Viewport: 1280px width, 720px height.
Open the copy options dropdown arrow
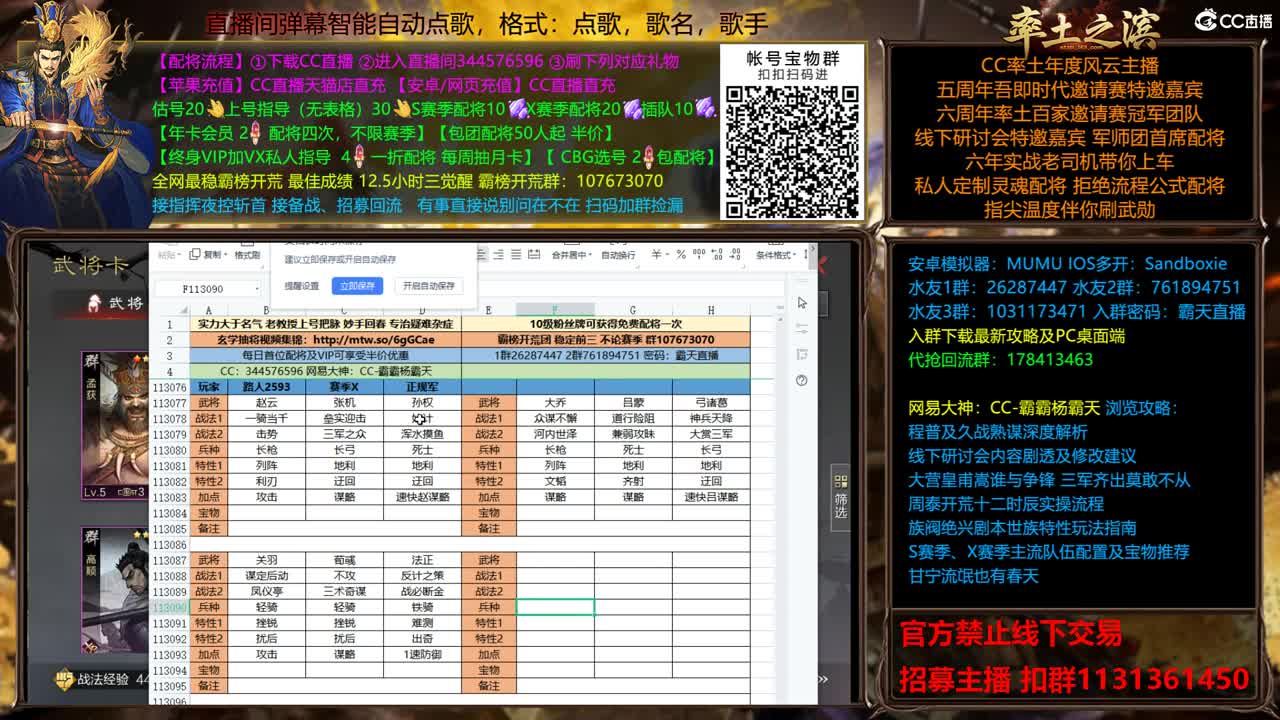pos(227,255)
